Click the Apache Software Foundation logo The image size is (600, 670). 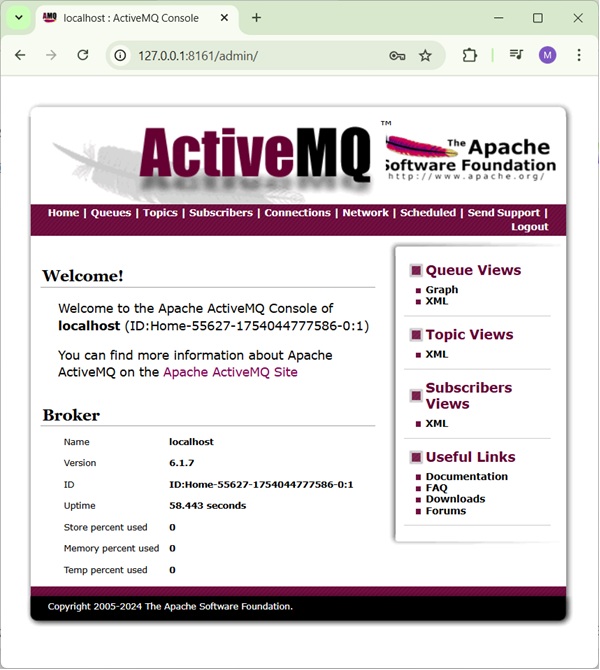[470, 158]
